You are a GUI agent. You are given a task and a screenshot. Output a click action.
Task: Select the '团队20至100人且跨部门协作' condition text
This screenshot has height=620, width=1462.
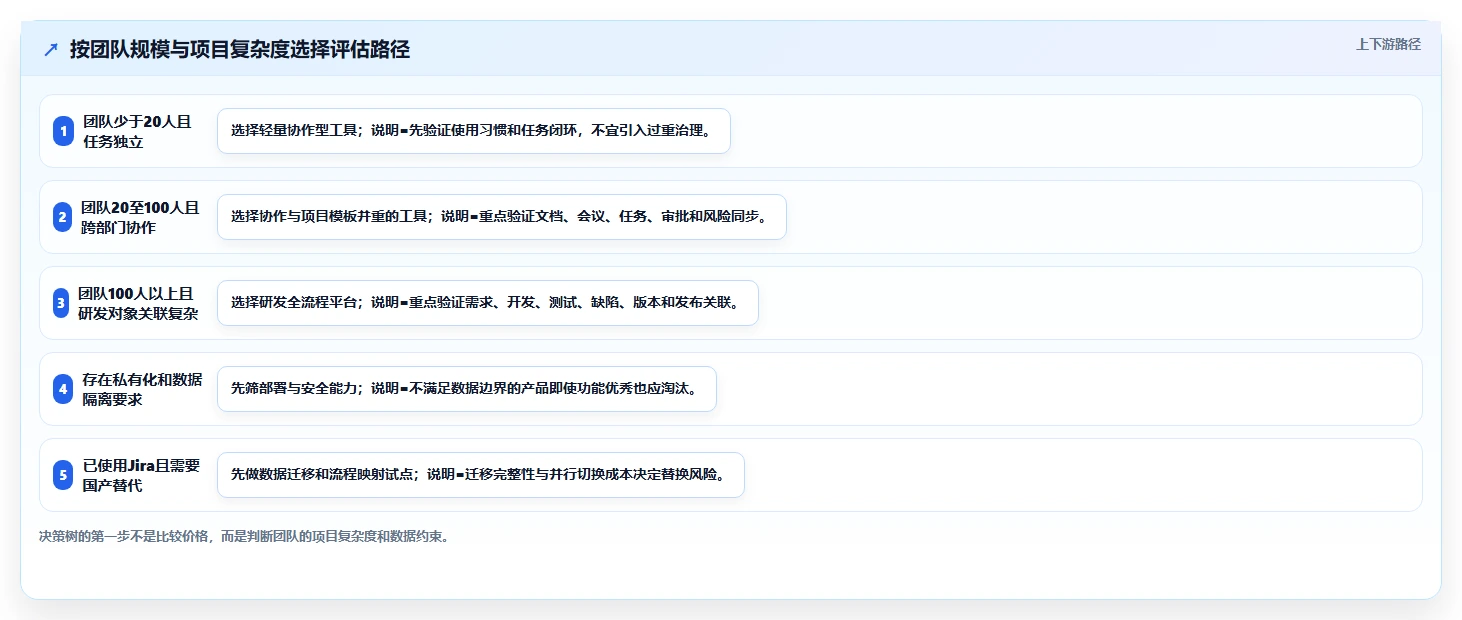[x=140, y=217]
